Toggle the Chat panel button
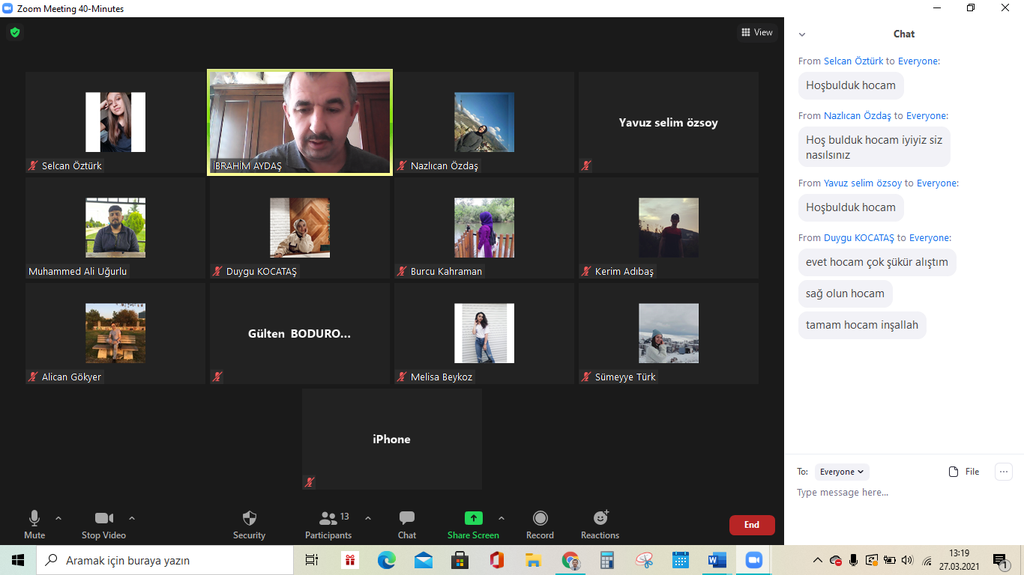The height and width of the screenshot is (575, 1024). pyautogui.click(x=407, y=523)
